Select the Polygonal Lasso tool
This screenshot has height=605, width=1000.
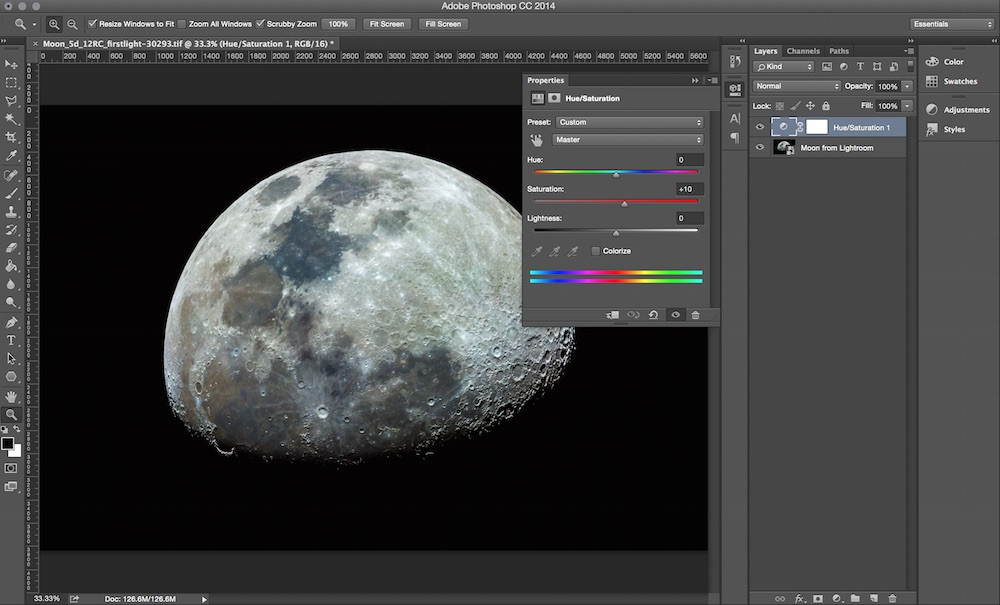[x=11, y=101]
